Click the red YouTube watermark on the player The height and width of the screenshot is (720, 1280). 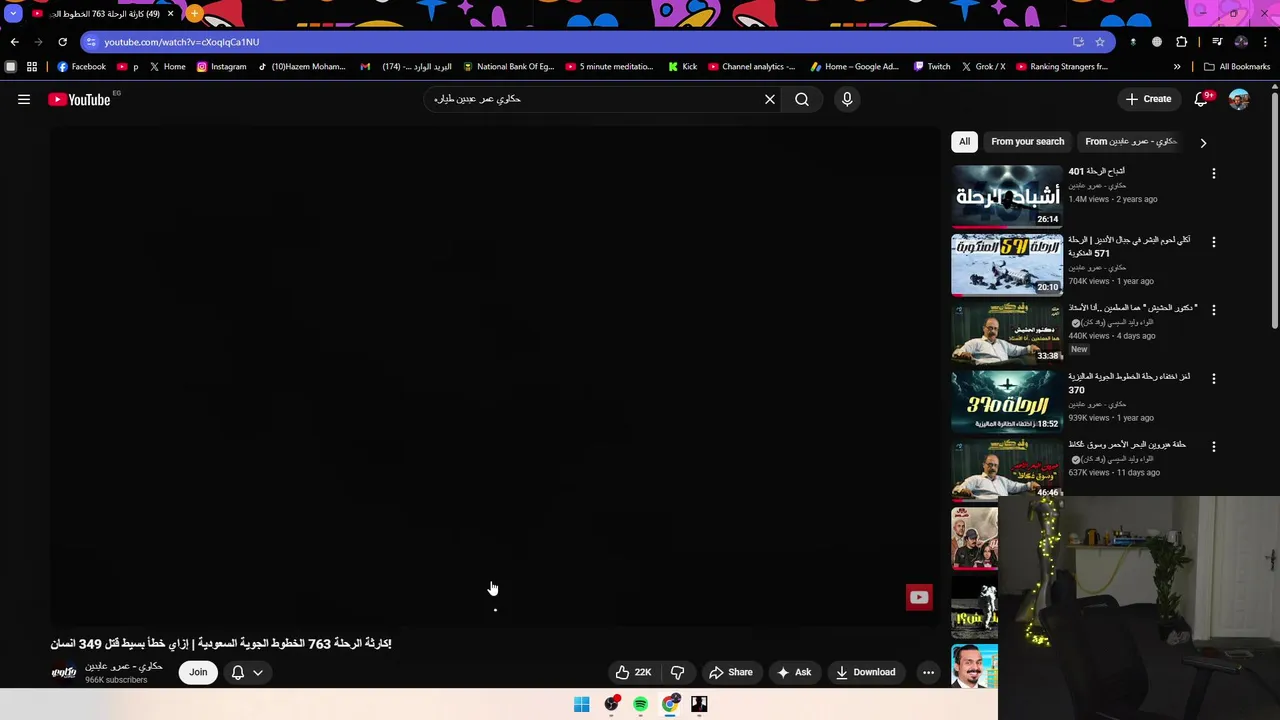click(x=919, y=597)
